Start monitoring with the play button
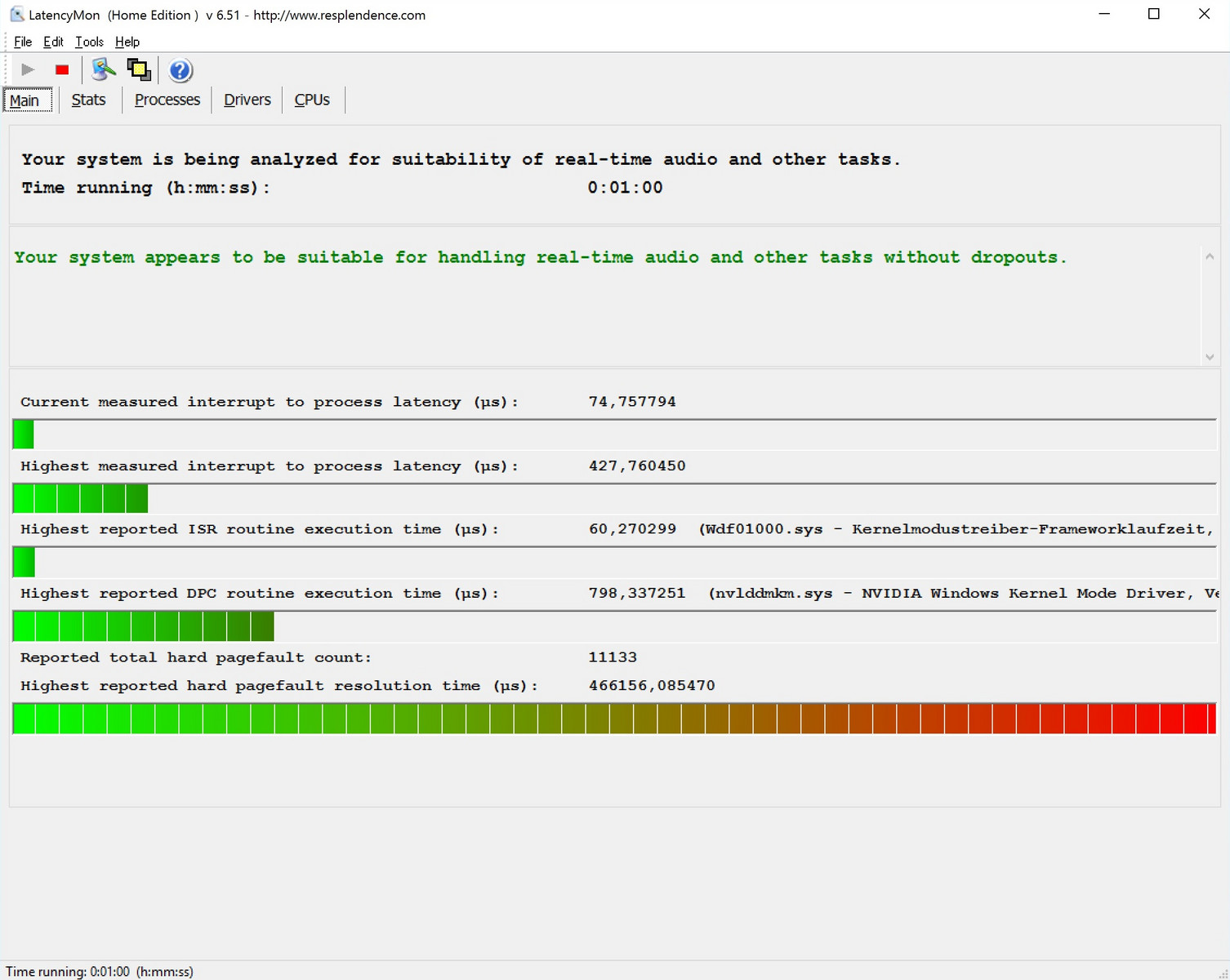1230x980 pixels. point(28,70)
